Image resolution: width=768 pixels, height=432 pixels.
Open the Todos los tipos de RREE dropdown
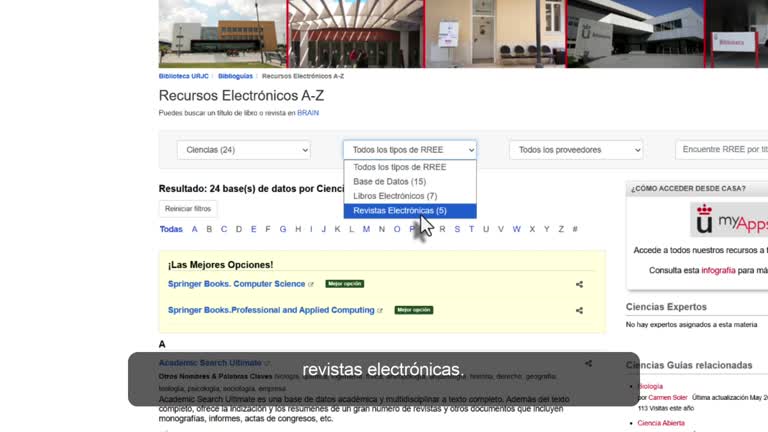[x=410, y=150]
